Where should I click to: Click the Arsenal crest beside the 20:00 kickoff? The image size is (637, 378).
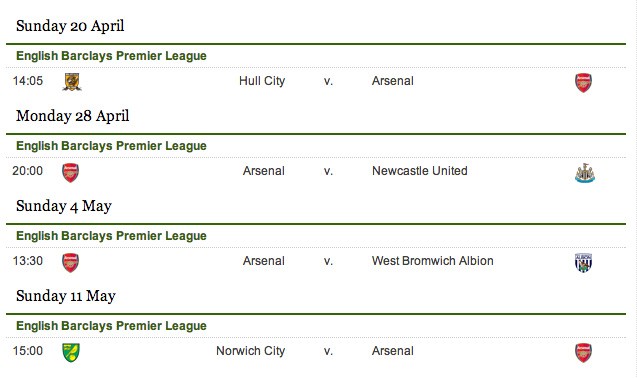pos(70,173)
